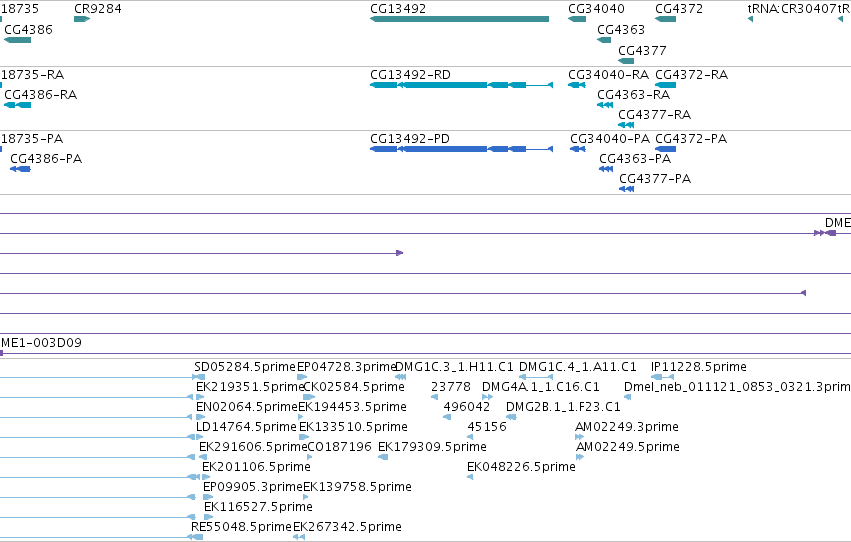Select the CG13492-PD protein feature
The height and width of the screenshot is (542, 851).
[461, 149]
